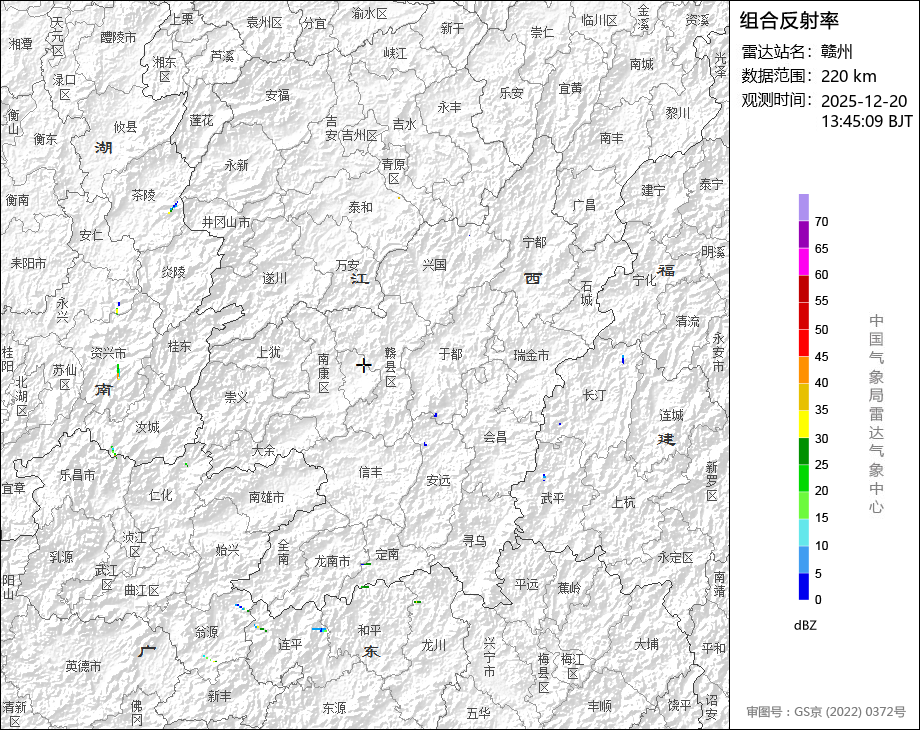Click the light purple above-70 dBZ legend segment

[x=804, y=208]
